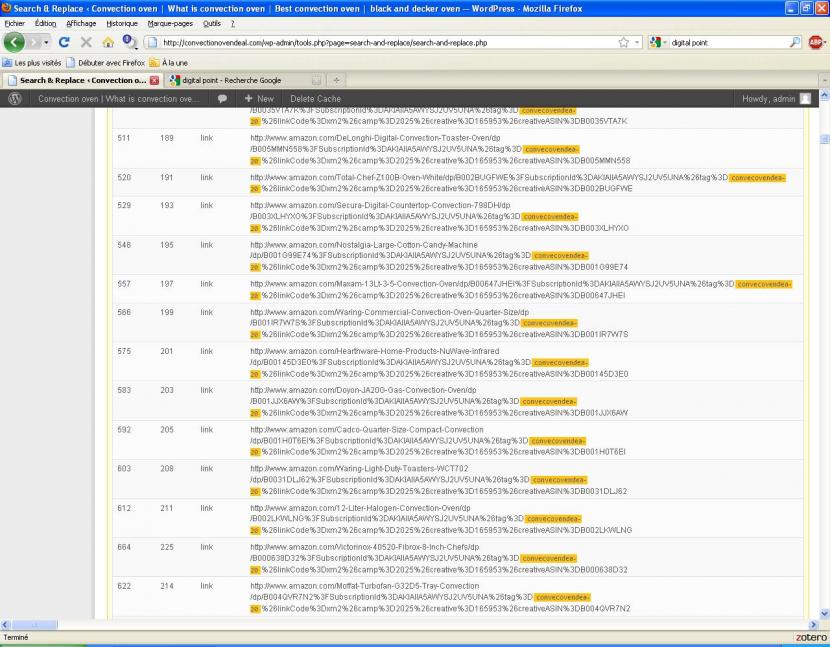Open the Outils menu
830x647 pixels.
tap(212, 23)
